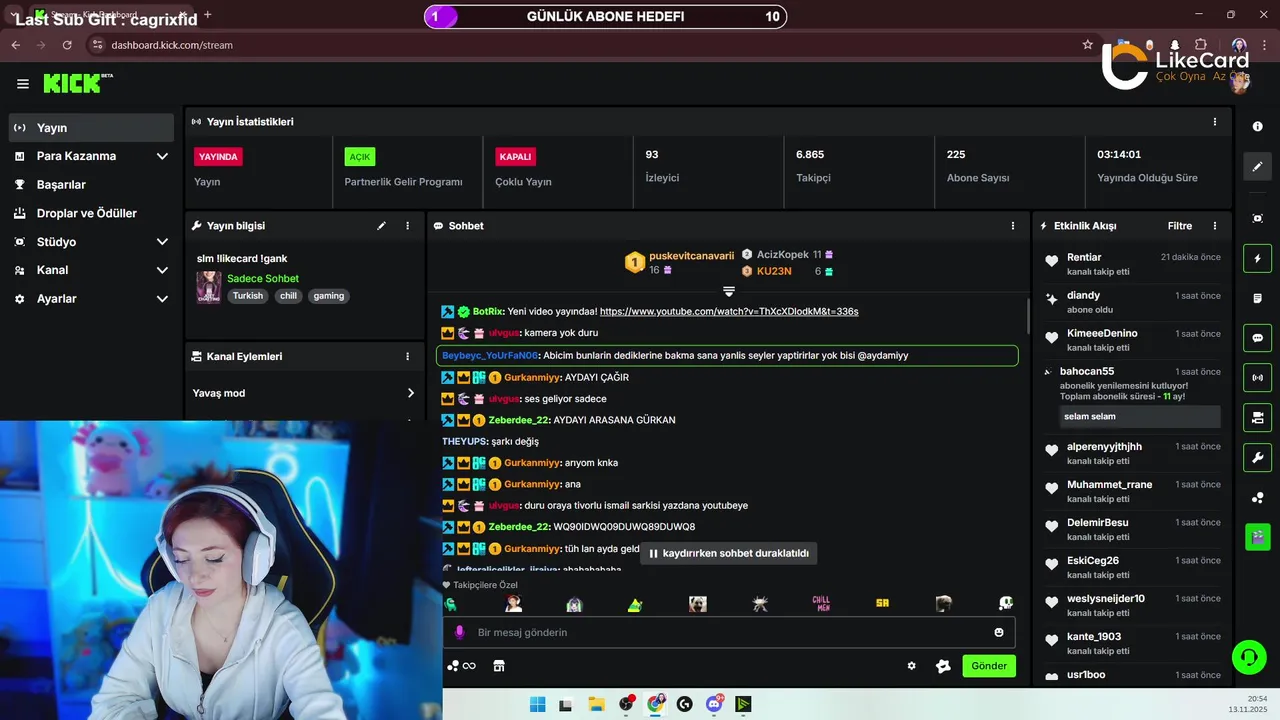Image resolution: width=1280 pixels, height=720 pixels.
Task: Resume chat via the paused-scrolling banner
Action: (x=729, y=553)
